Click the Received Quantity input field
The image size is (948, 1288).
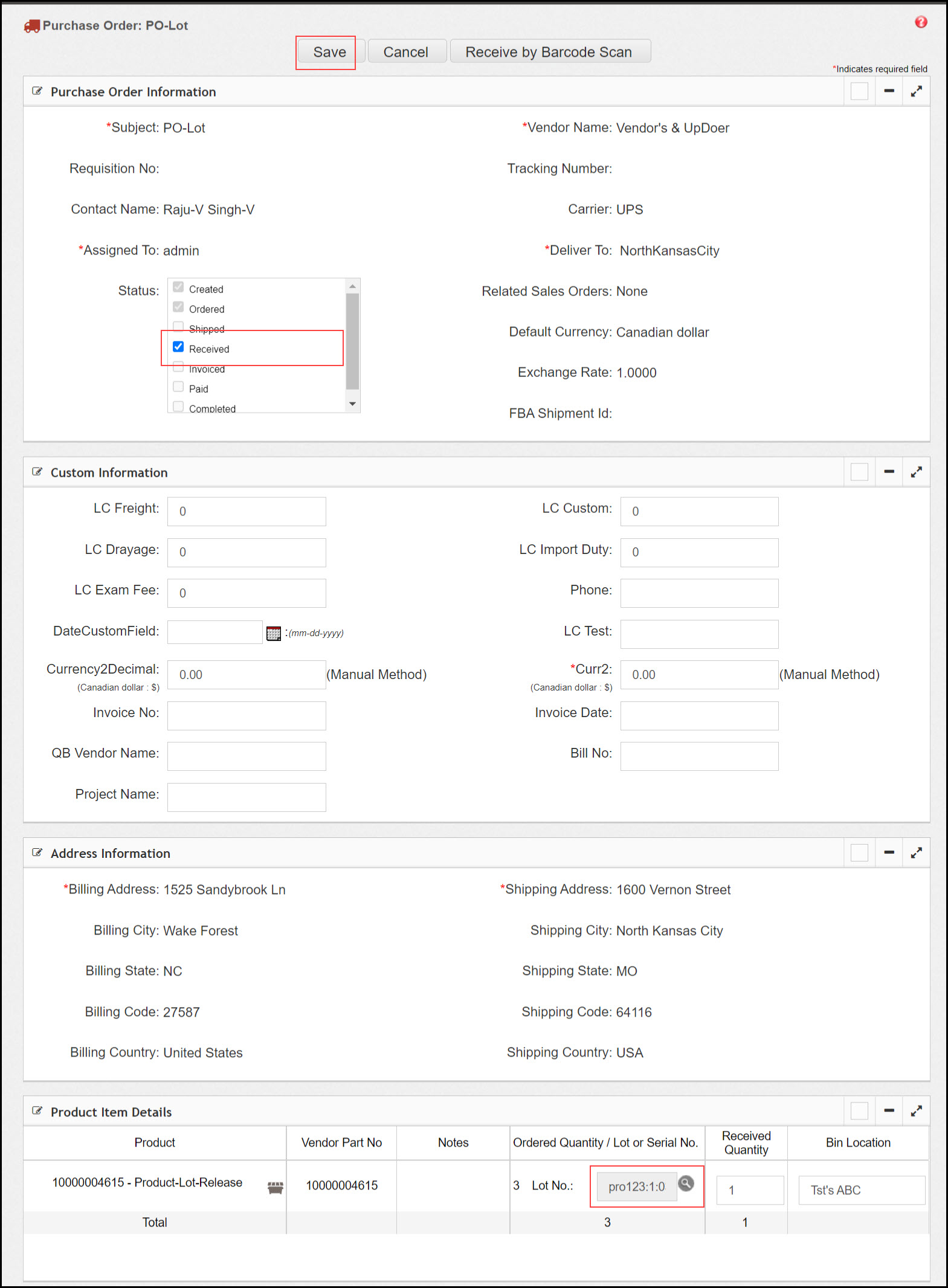[750, 1190]
